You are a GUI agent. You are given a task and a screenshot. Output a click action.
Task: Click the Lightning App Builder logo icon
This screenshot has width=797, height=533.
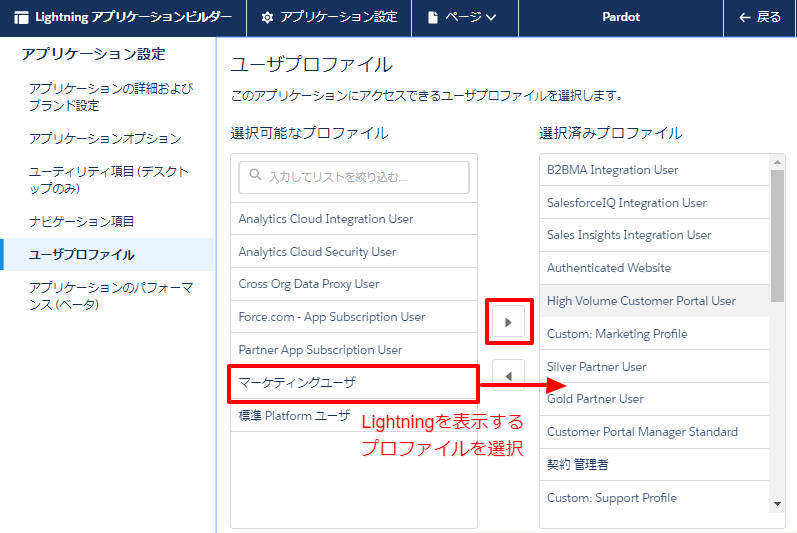point(21,18)
